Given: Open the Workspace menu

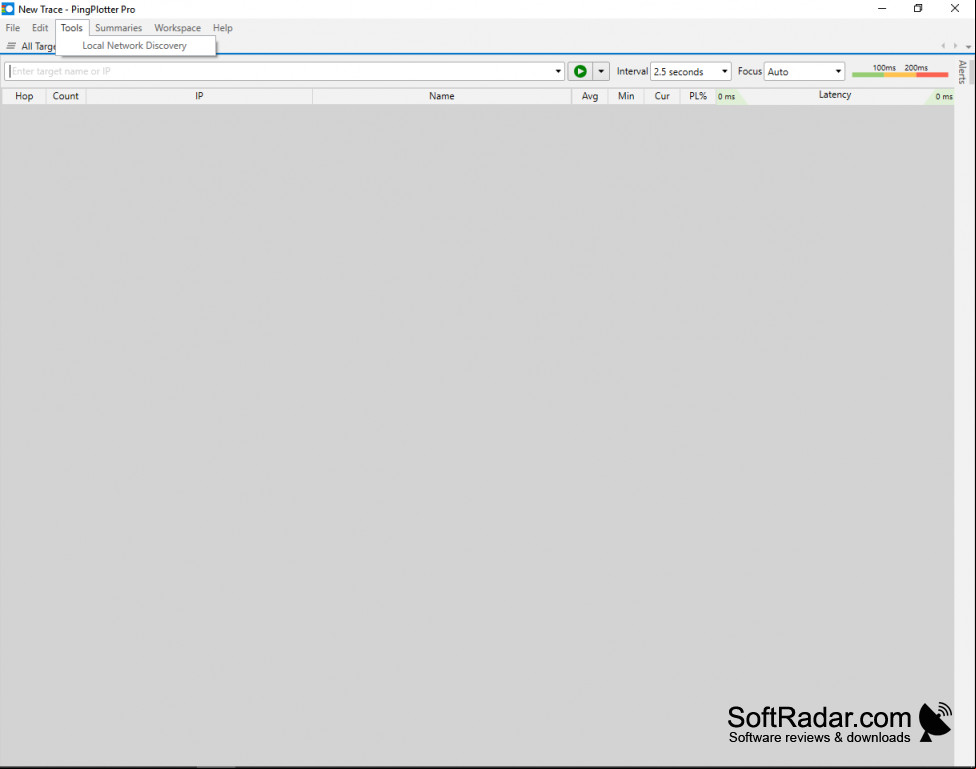Looking at the screenshot, I should tap(177, 28).
